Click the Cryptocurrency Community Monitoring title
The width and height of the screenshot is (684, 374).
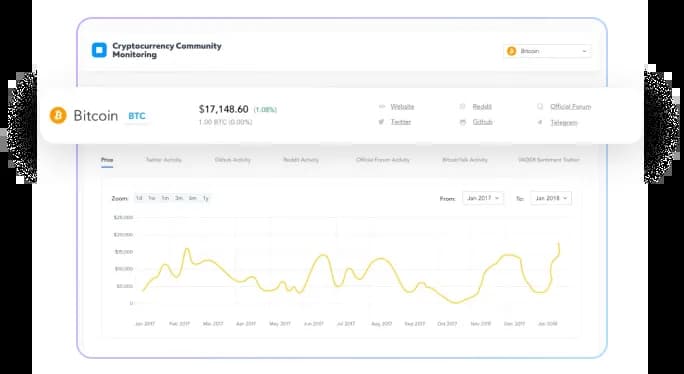[167, 50]
